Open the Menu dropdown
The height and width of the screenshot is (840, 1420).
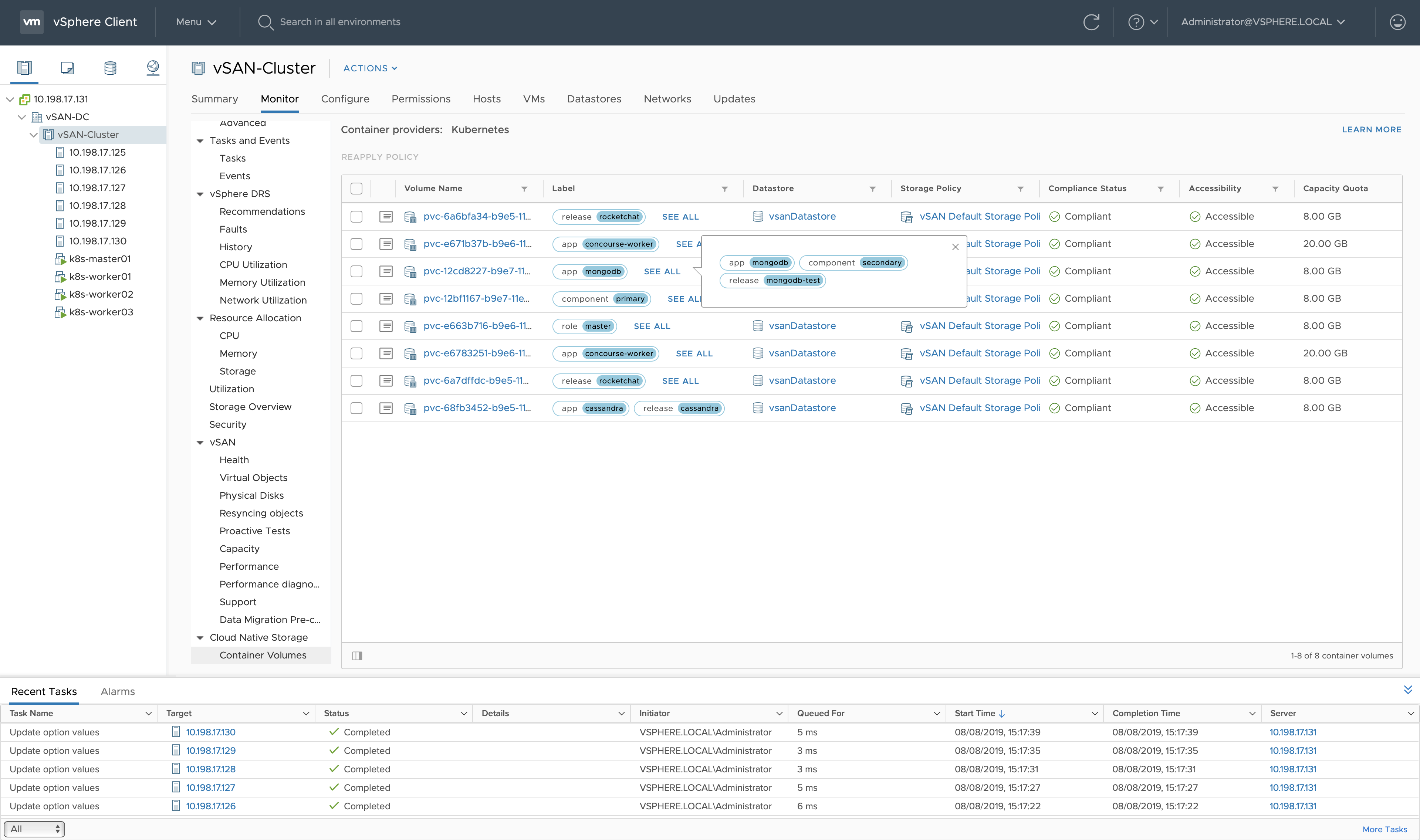[x=196, y=22]
